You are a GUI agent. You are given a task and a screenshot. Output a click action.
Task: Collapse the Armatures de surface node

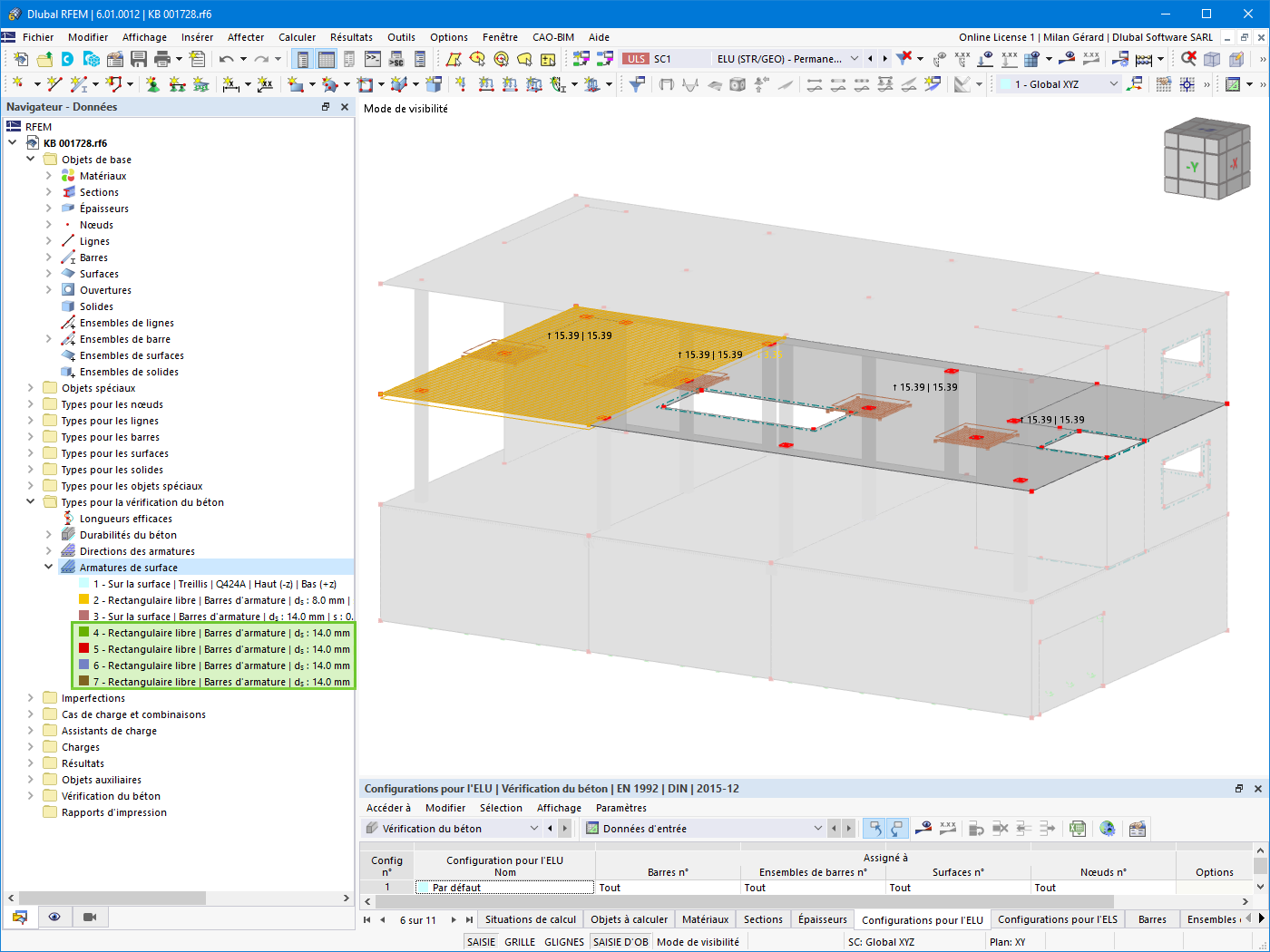pos(48,567)
